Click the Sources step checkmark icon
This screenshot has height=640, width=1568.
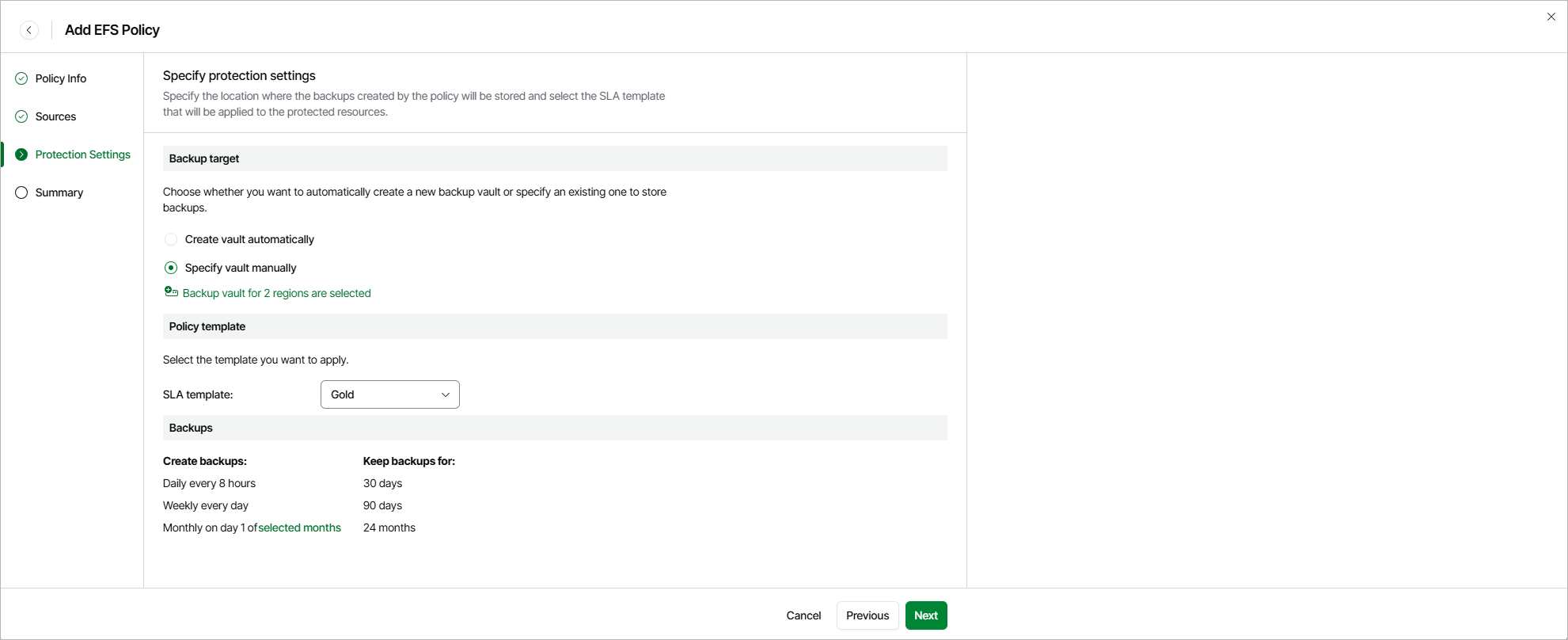[x=21, y=116]
